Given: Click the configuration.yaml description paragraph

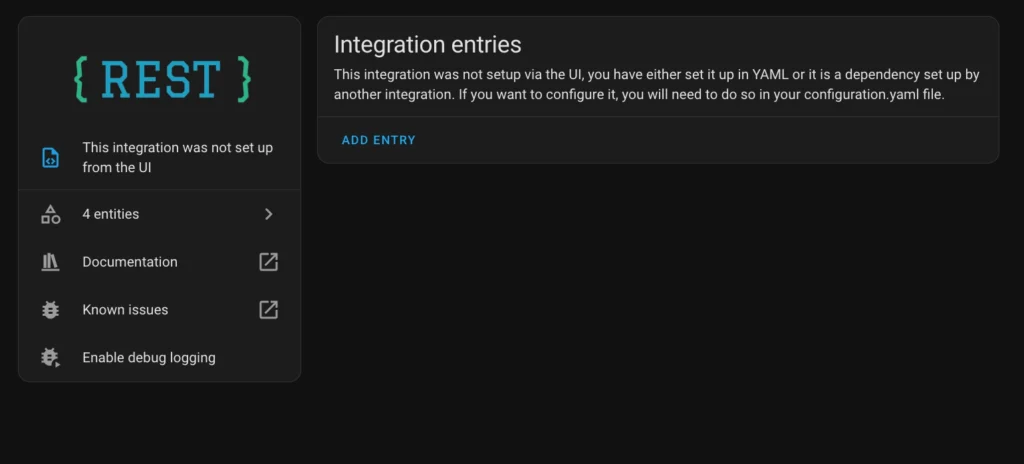Looking at the screenshot, I should pyautogui.click(x=656, y=84).
